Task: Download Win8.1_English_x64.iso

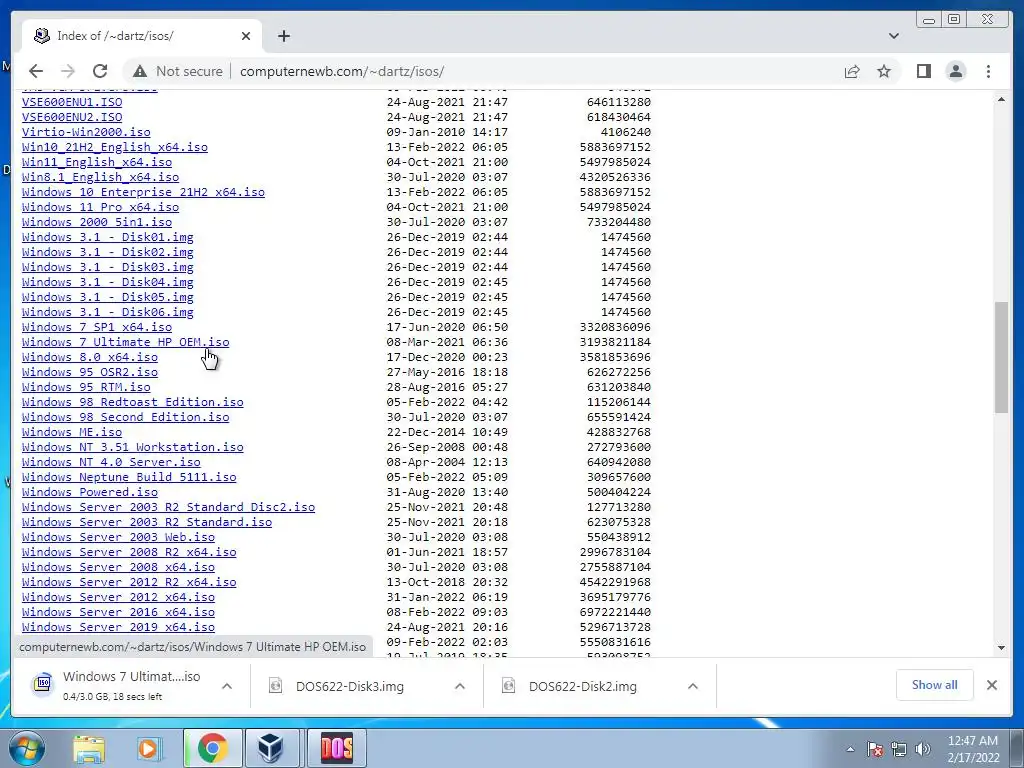Action: [x=101, y=177]
